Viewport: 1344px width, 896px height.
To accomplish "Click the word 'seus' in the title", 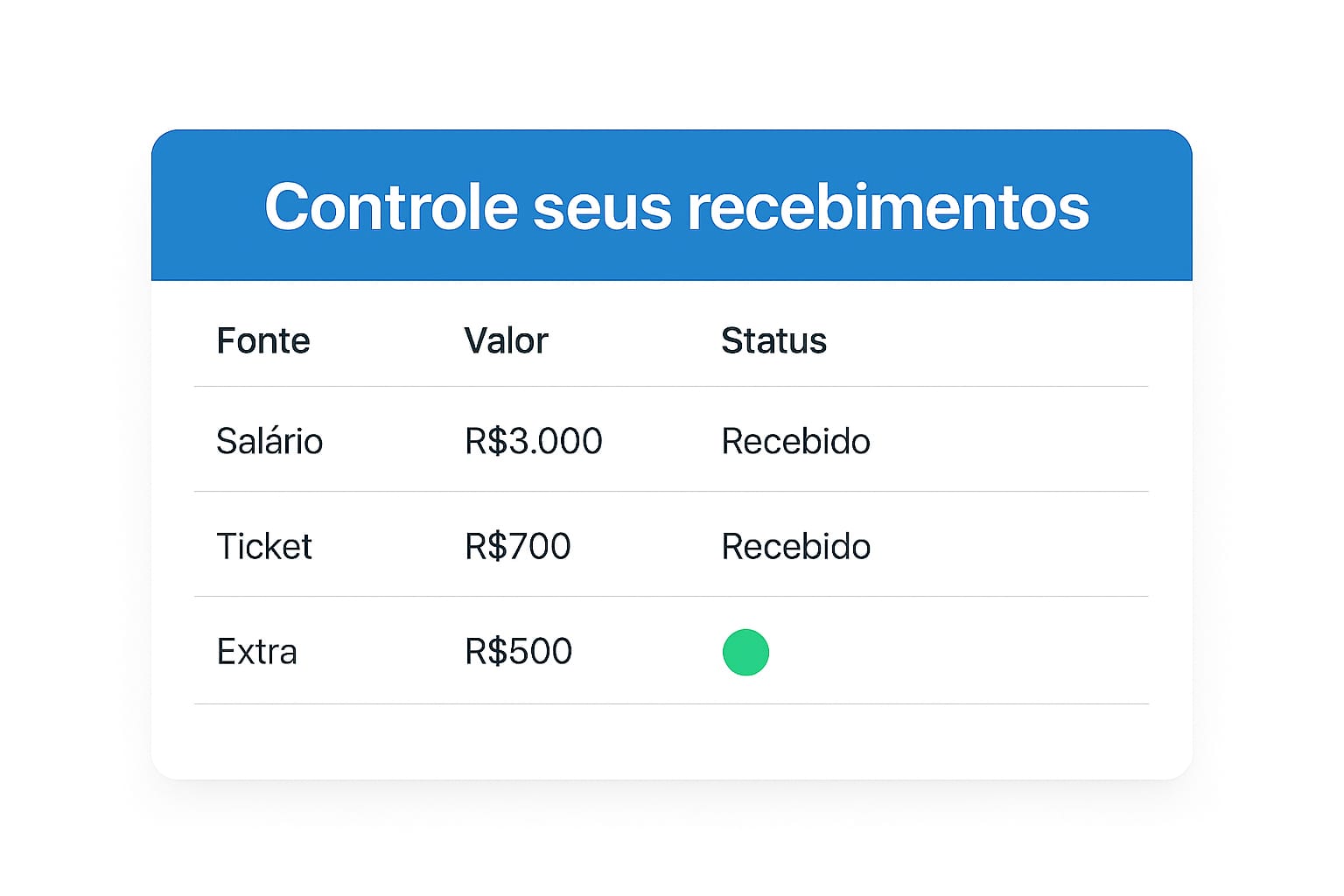I will point(602,207).
